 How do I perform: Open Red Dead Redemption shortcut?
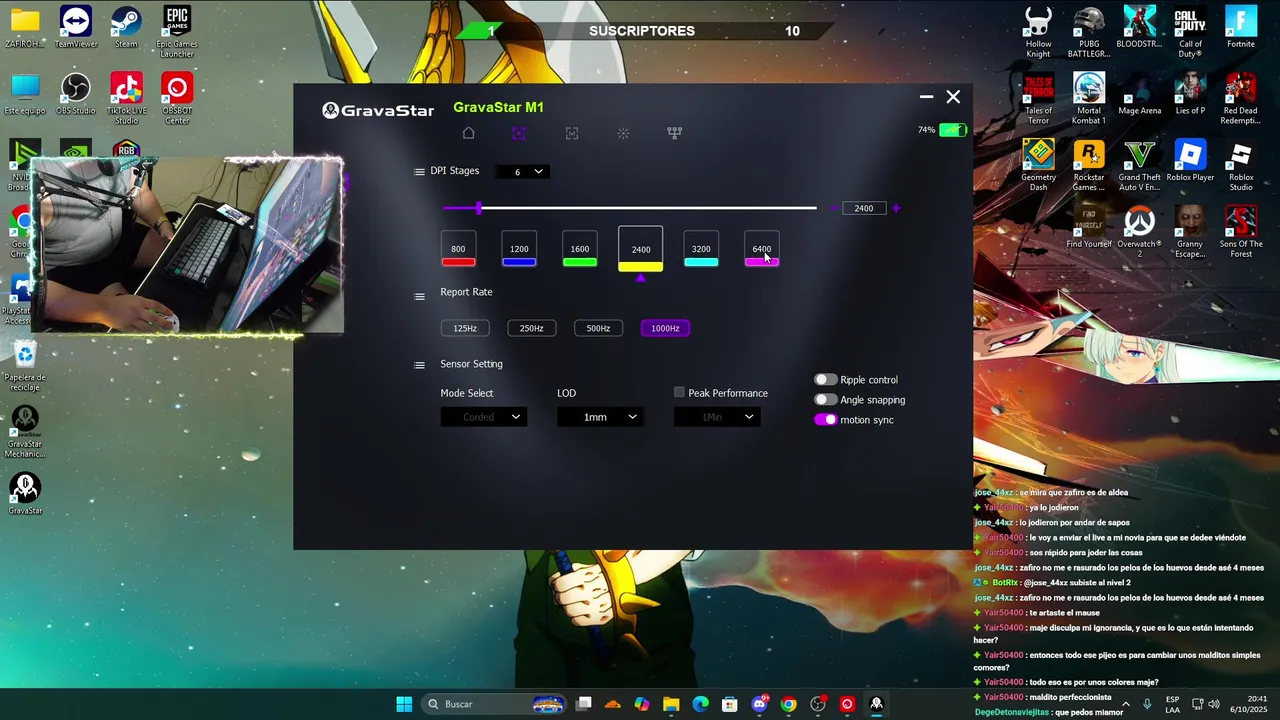1240,98
